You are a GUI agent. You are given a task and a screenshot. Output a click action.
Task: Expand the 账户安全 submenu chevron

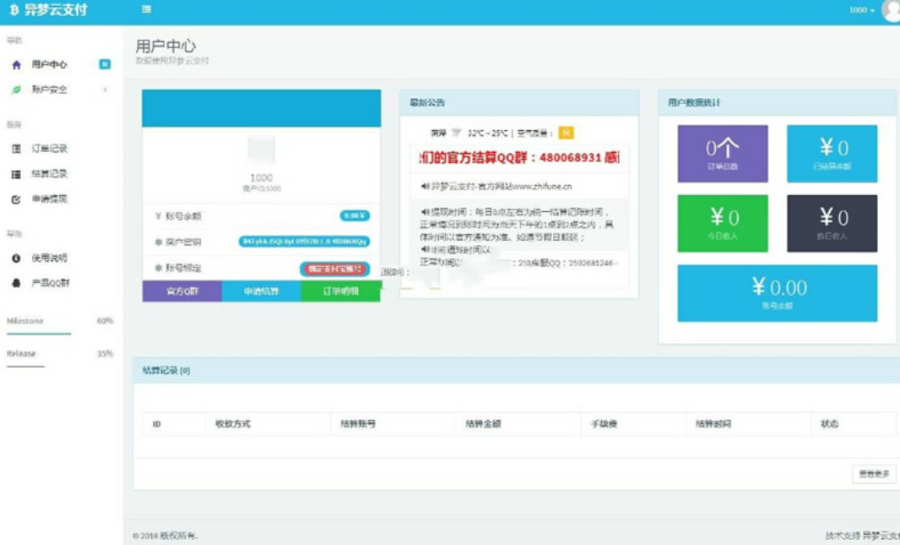[x=105, y=89]
